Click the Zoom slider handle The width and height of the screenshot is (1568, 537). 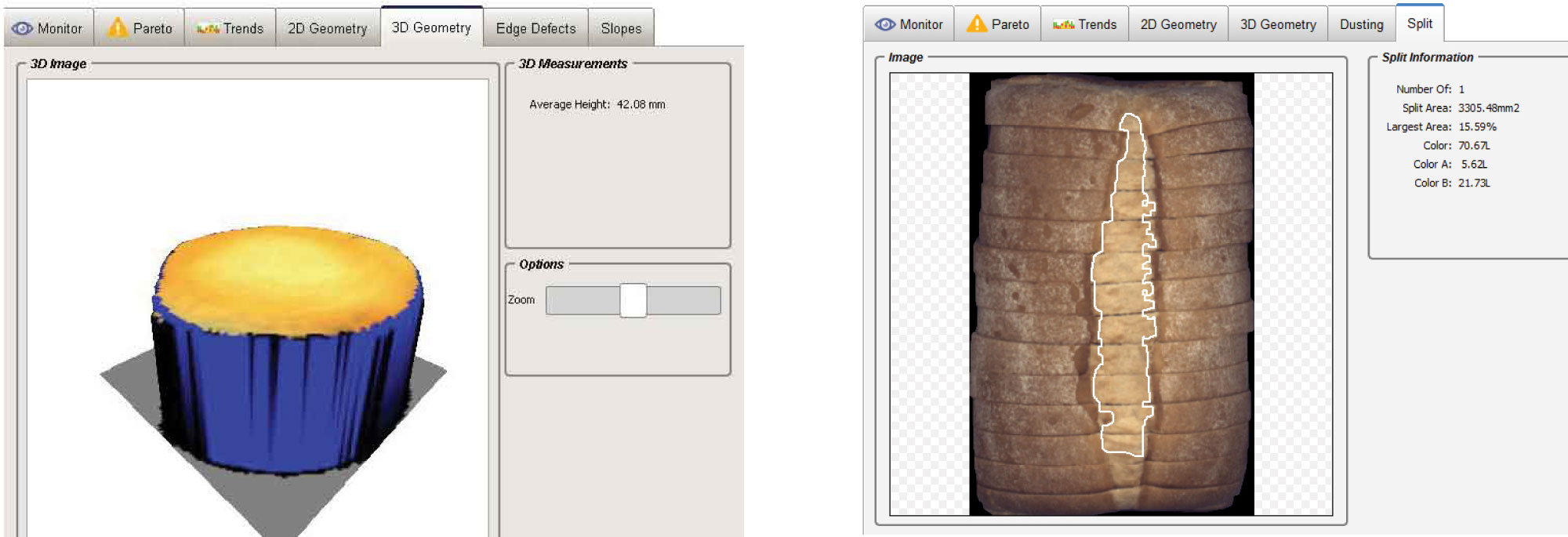click(633, 300)
